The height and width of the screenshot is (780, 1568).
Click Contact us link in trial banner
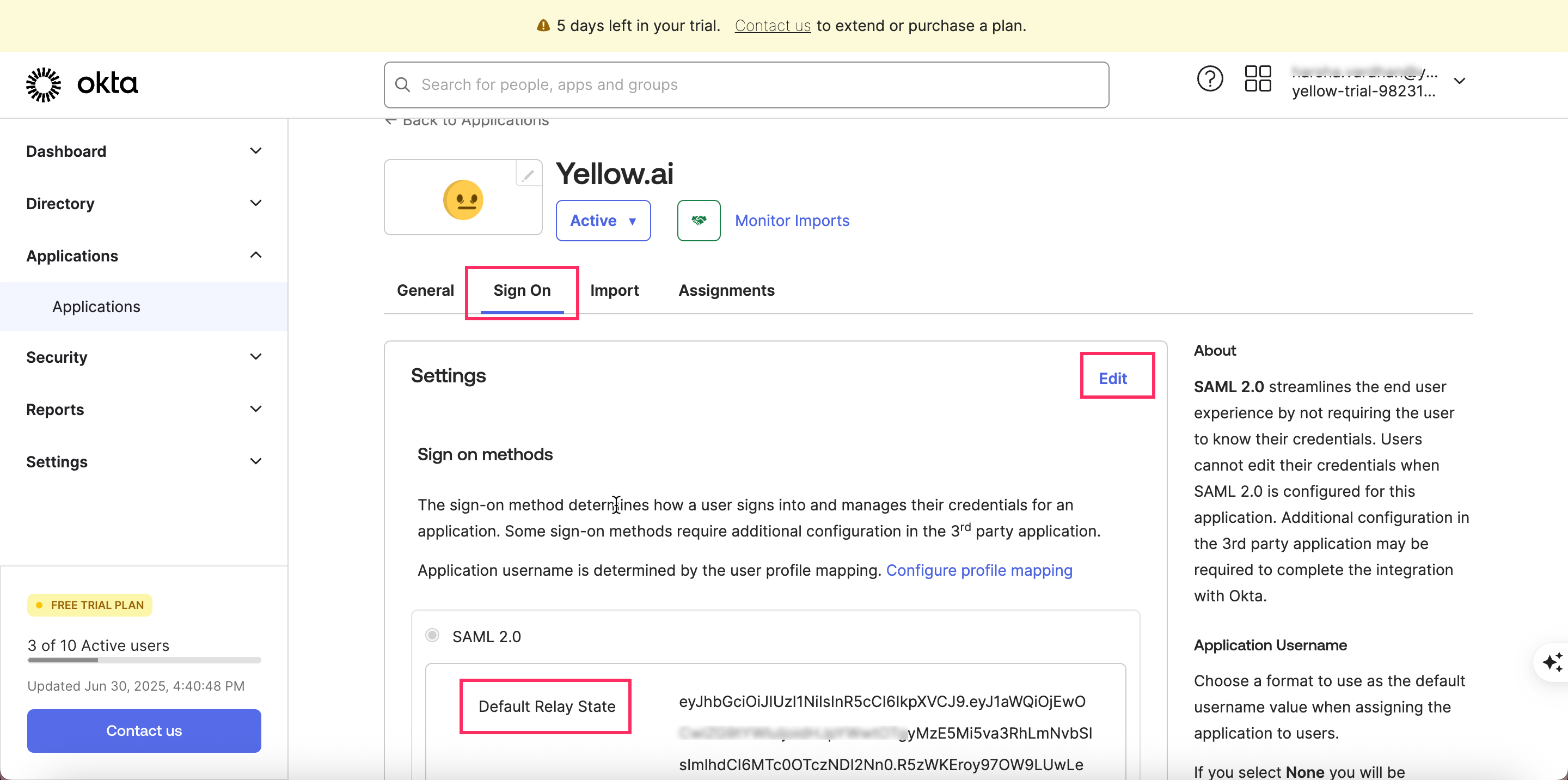(773, 26)
